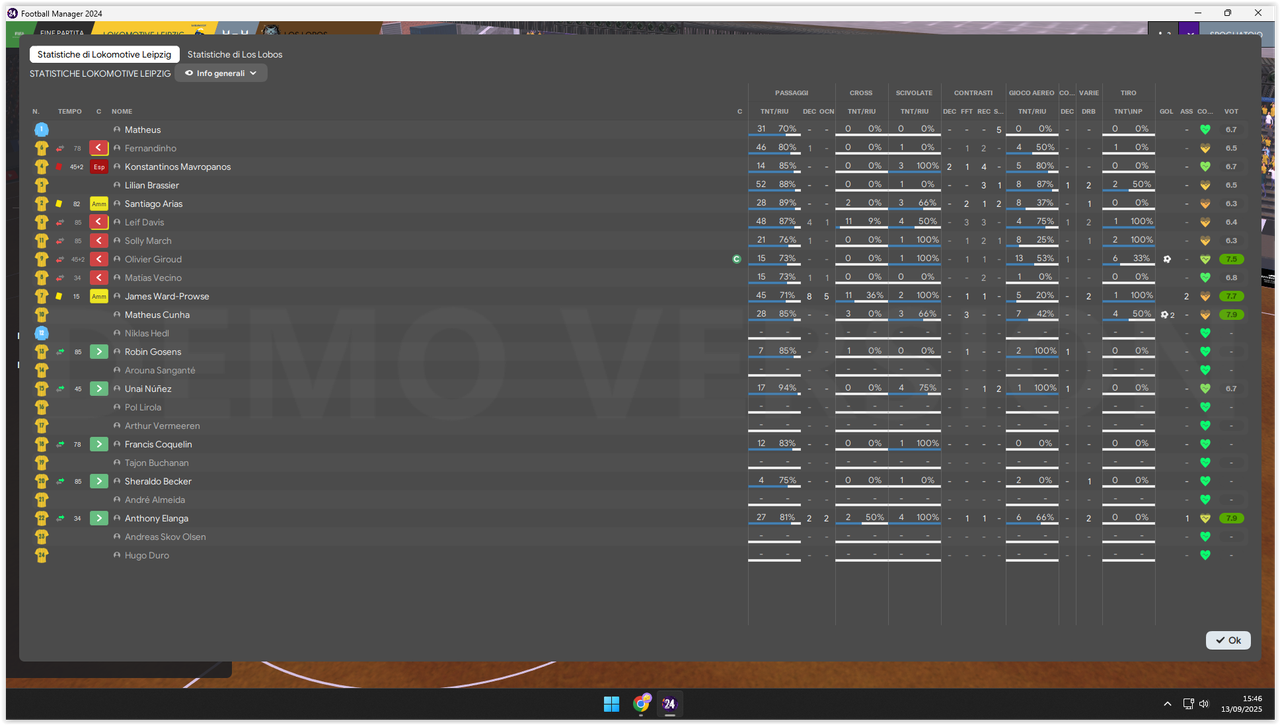Click the orange condition heart for Lilian Brassier
This screenshot has height=725, width=1280.
click(1205, 185)
